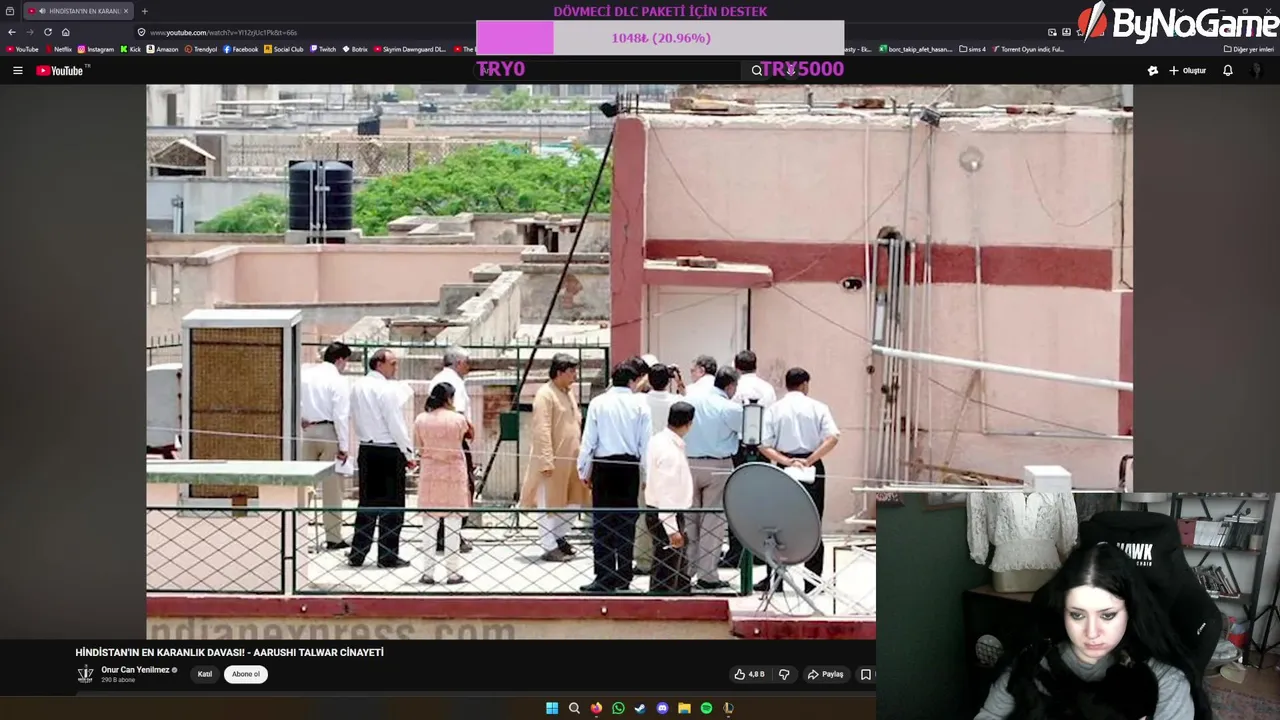The image size is (1280, 720).
Task: Open the YouTube guide hamburger menu
Action: [x=17, y=71]
